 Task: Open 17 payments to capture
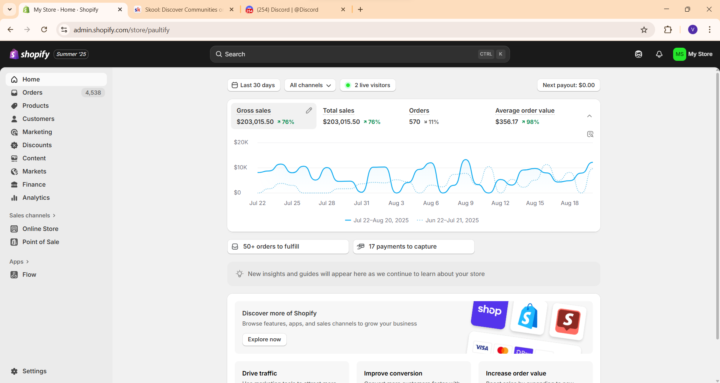pyautogui.click(x=413, y=247)
